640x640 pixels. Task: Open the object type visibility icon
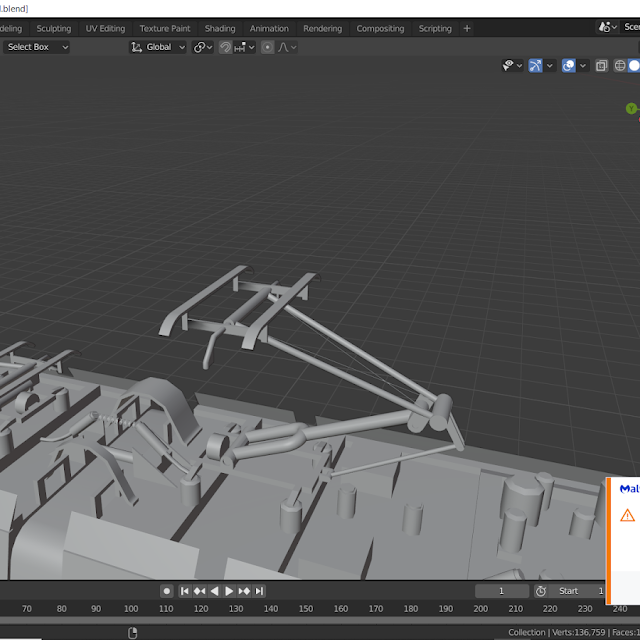click(508, 66)
